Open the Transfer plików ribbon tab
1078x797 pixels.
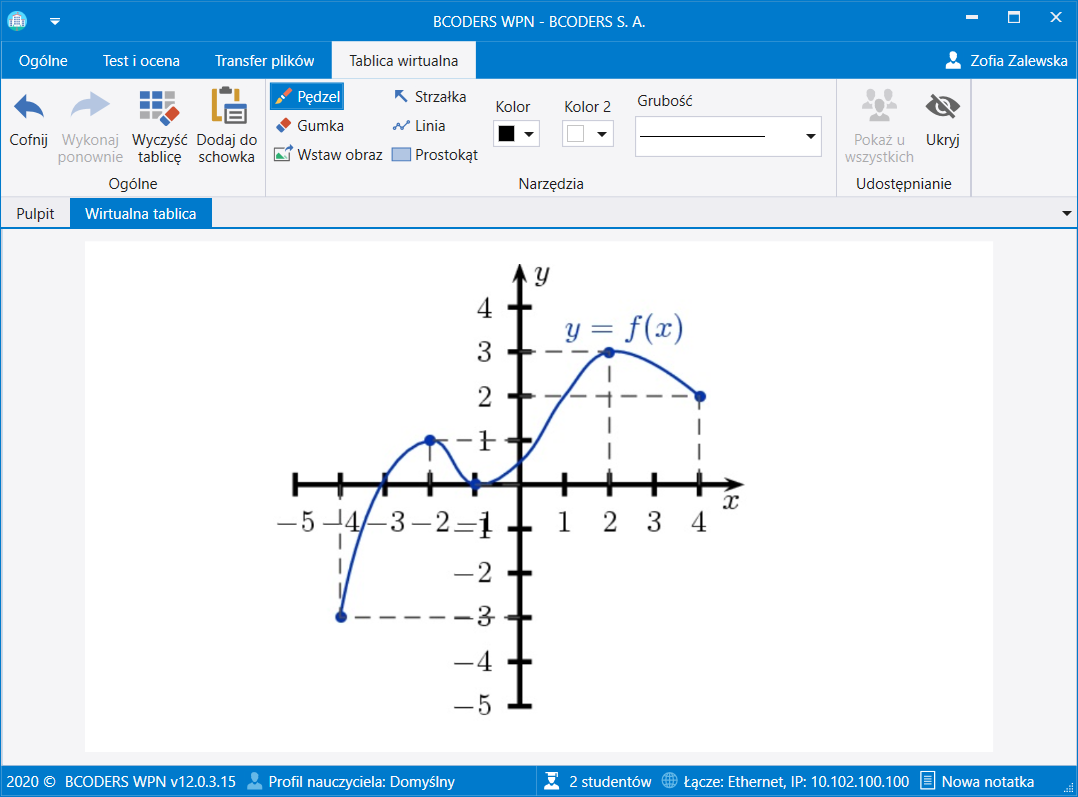coord(265,61)
